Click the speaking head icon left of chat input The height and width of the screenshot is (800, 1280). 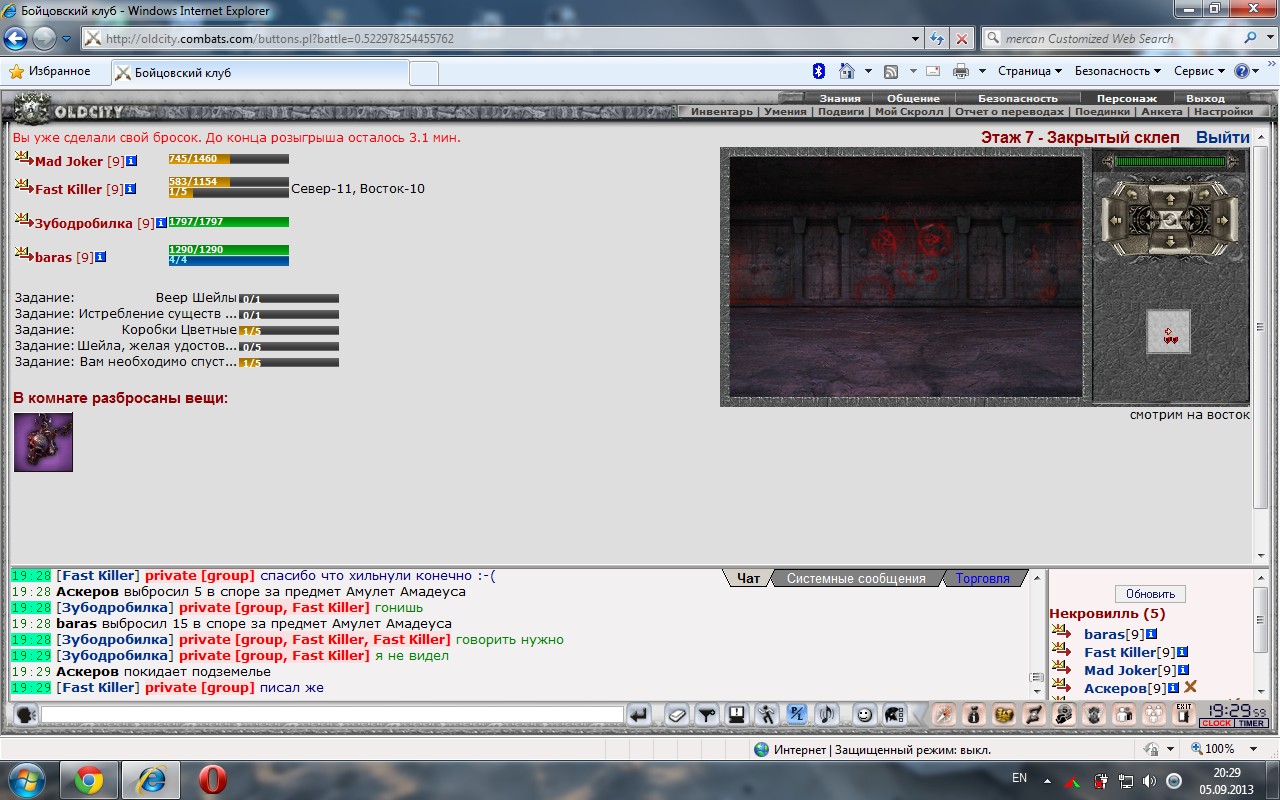tap(25, 715)
